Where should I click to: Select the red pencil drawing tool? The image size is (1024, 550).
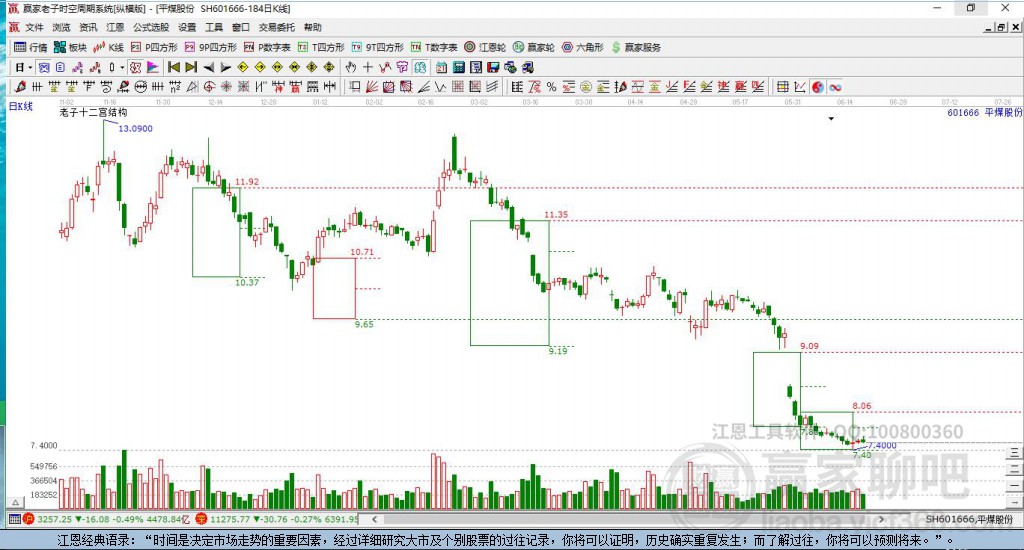20,86
